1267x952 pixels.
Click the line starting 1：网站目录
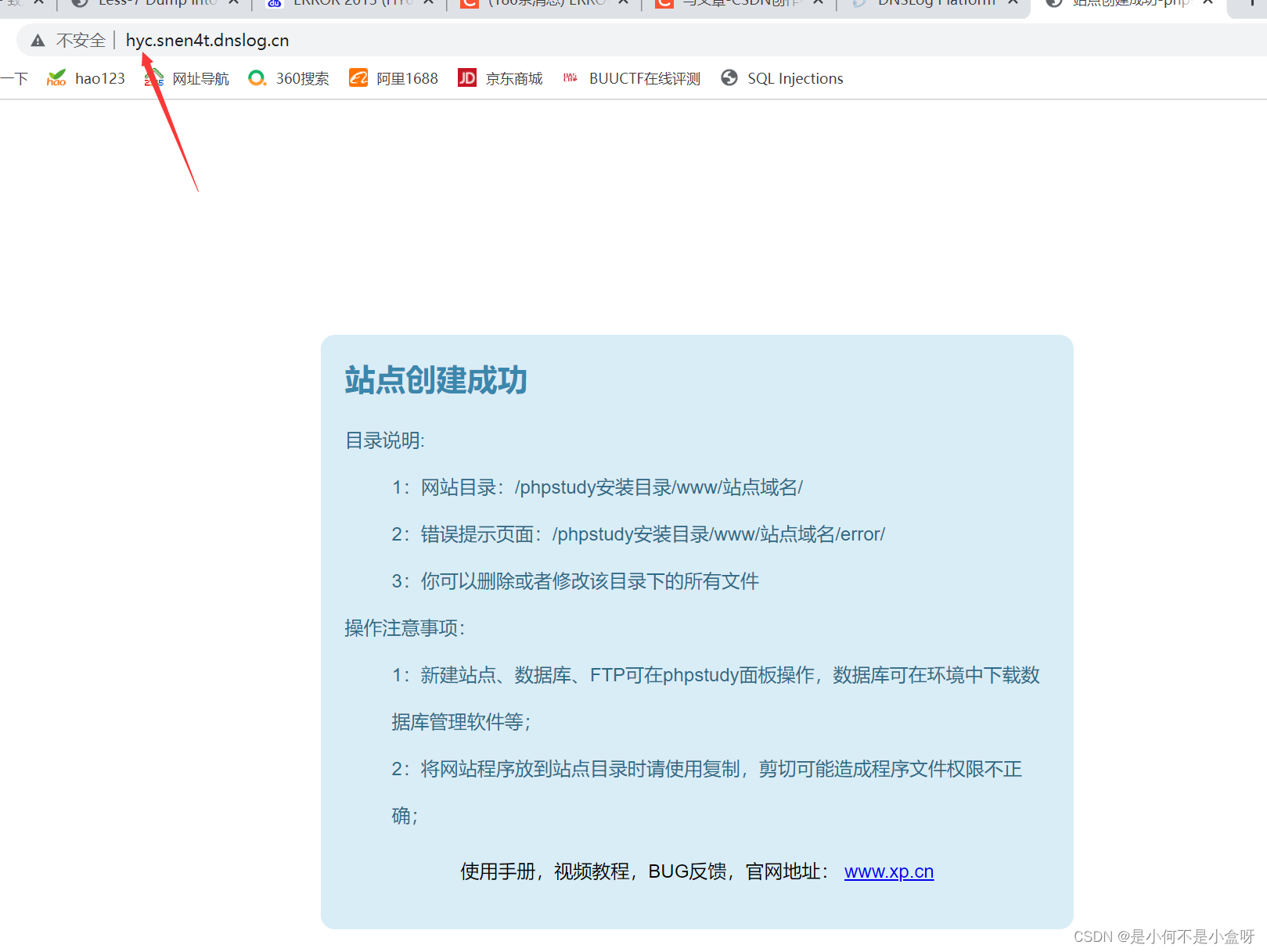(x=597, y=487)
